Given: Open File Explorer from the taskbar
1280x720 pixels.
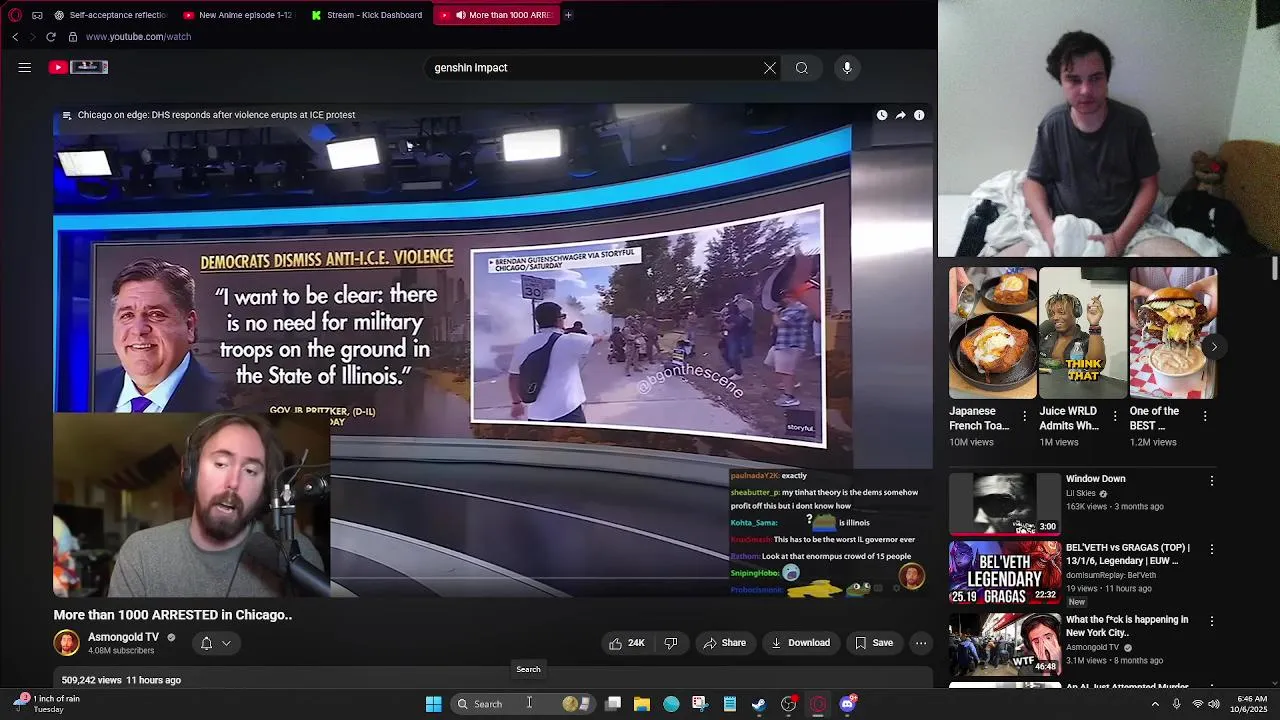Looking at the screenshot, I should coord(642,704).
